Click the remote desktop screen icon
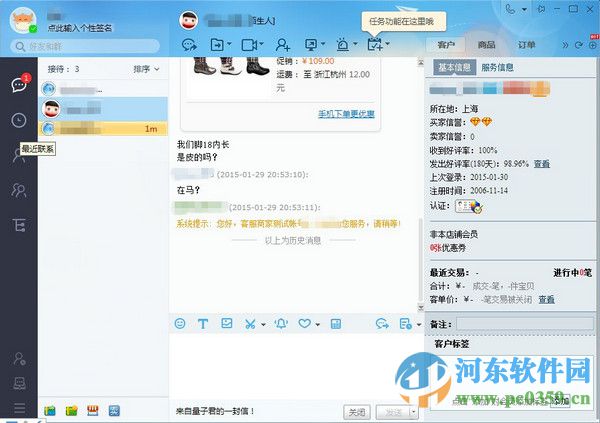 (x=311, y=45)
